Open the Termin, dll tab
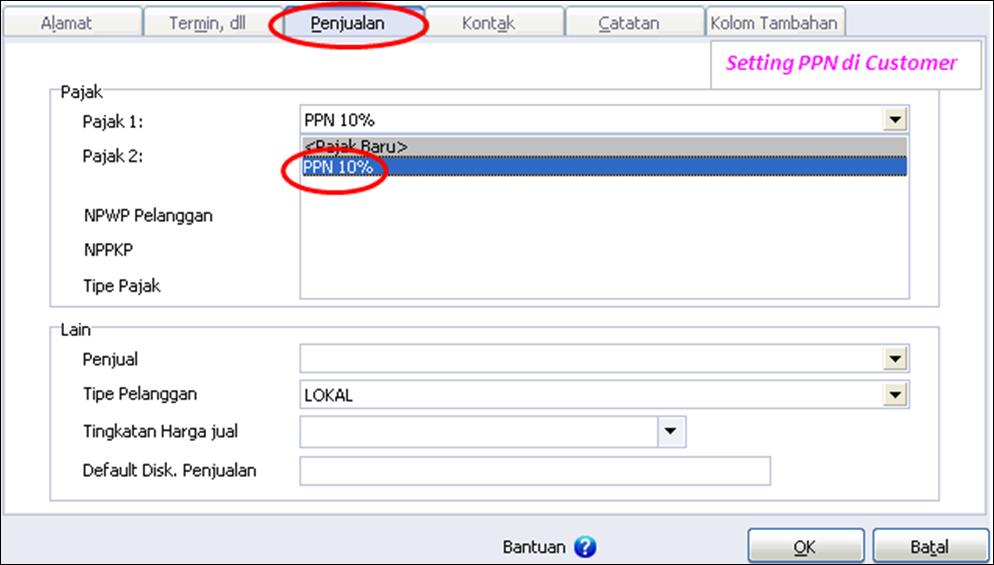The image size is (994, 565). [x=212, y=23]
